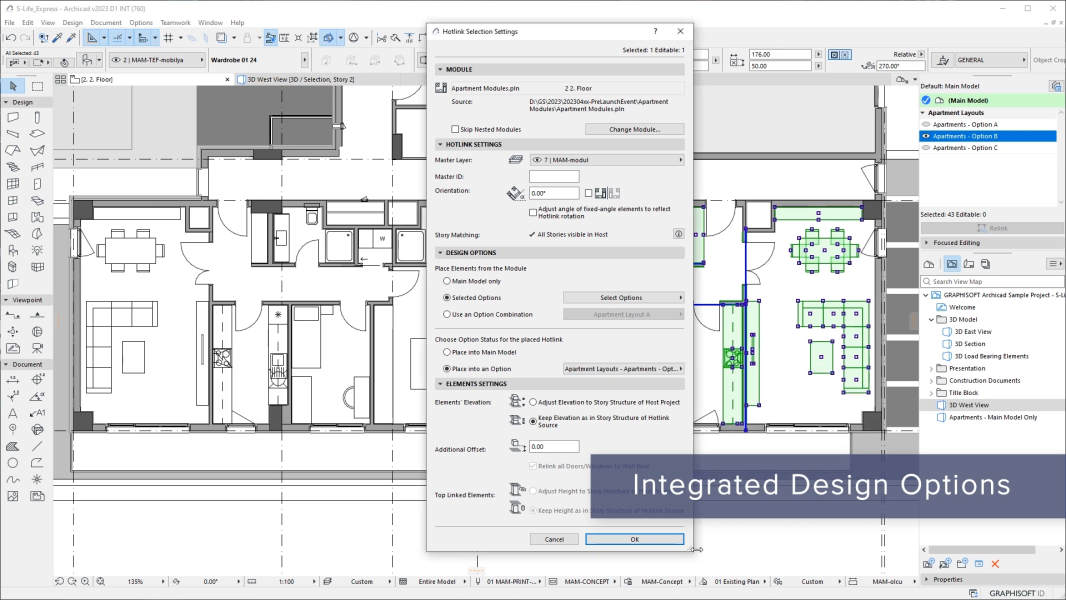
Task: Select the Camera tool in the Viewpoint toolbox
Action: 37,348
